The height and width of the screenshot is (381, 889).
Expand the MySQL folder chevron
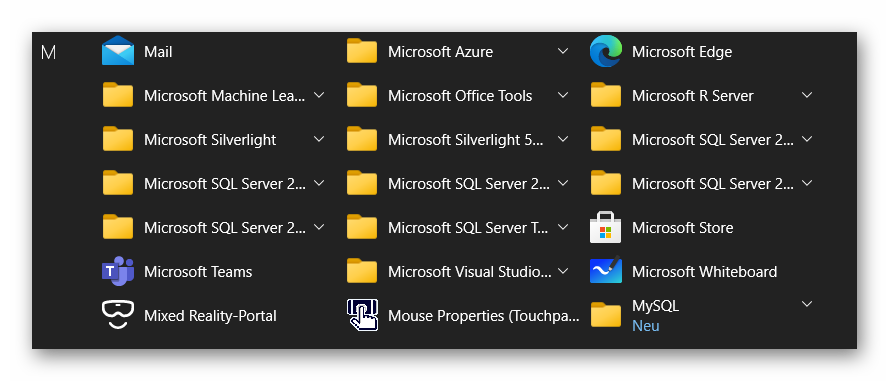(x=807, y=304)
